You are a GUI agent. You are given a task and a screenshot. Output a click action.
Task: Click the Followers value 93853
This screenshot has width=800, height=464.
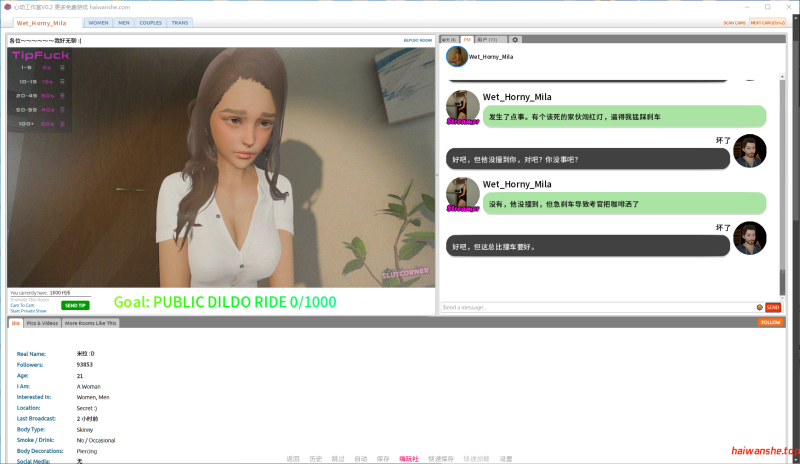click(x=85, y=364)
